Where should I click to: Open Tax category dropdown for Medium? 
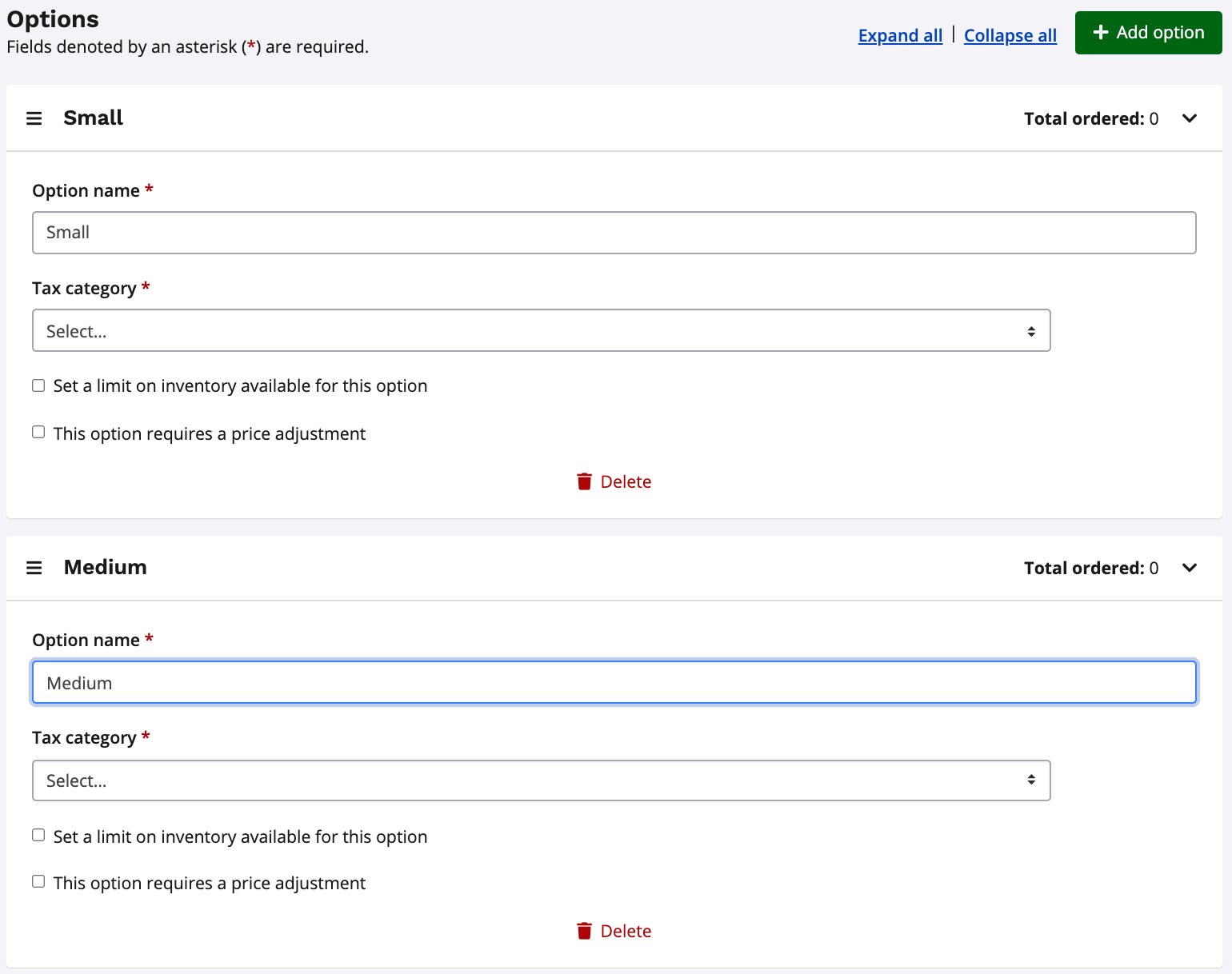pyautogui.click(x=541, y=780)
